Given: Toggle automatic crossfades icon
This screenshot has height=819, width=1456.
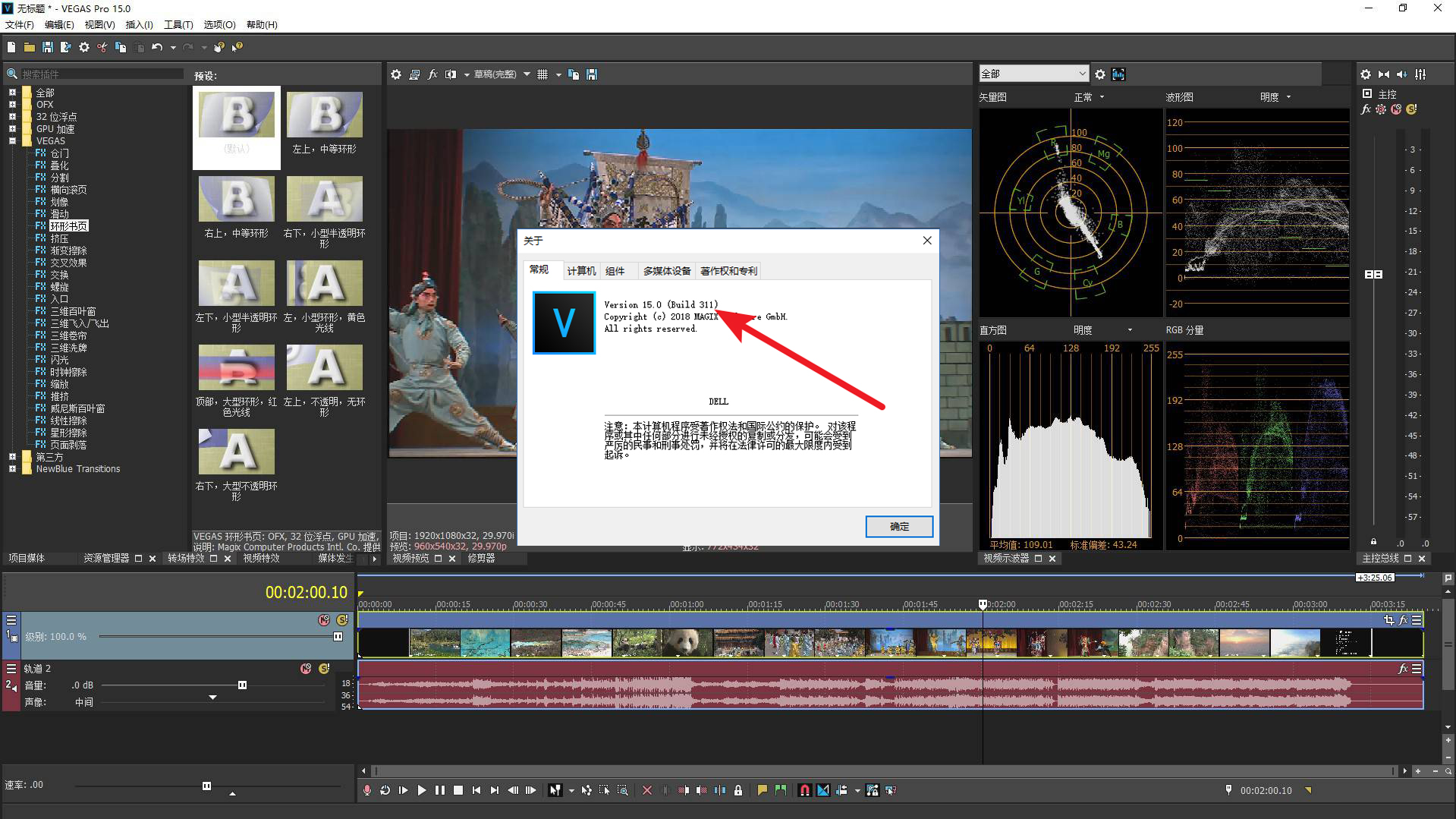Looking at the screenshot, I should pyautogui.click(x=823, y=790).
